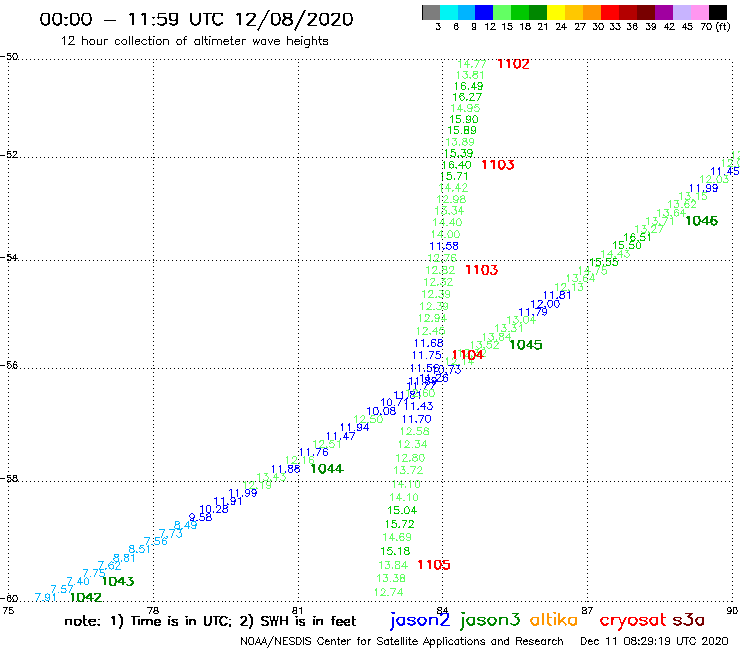
Task: Click the 15.72 wave height value
Action: point(399,524)
